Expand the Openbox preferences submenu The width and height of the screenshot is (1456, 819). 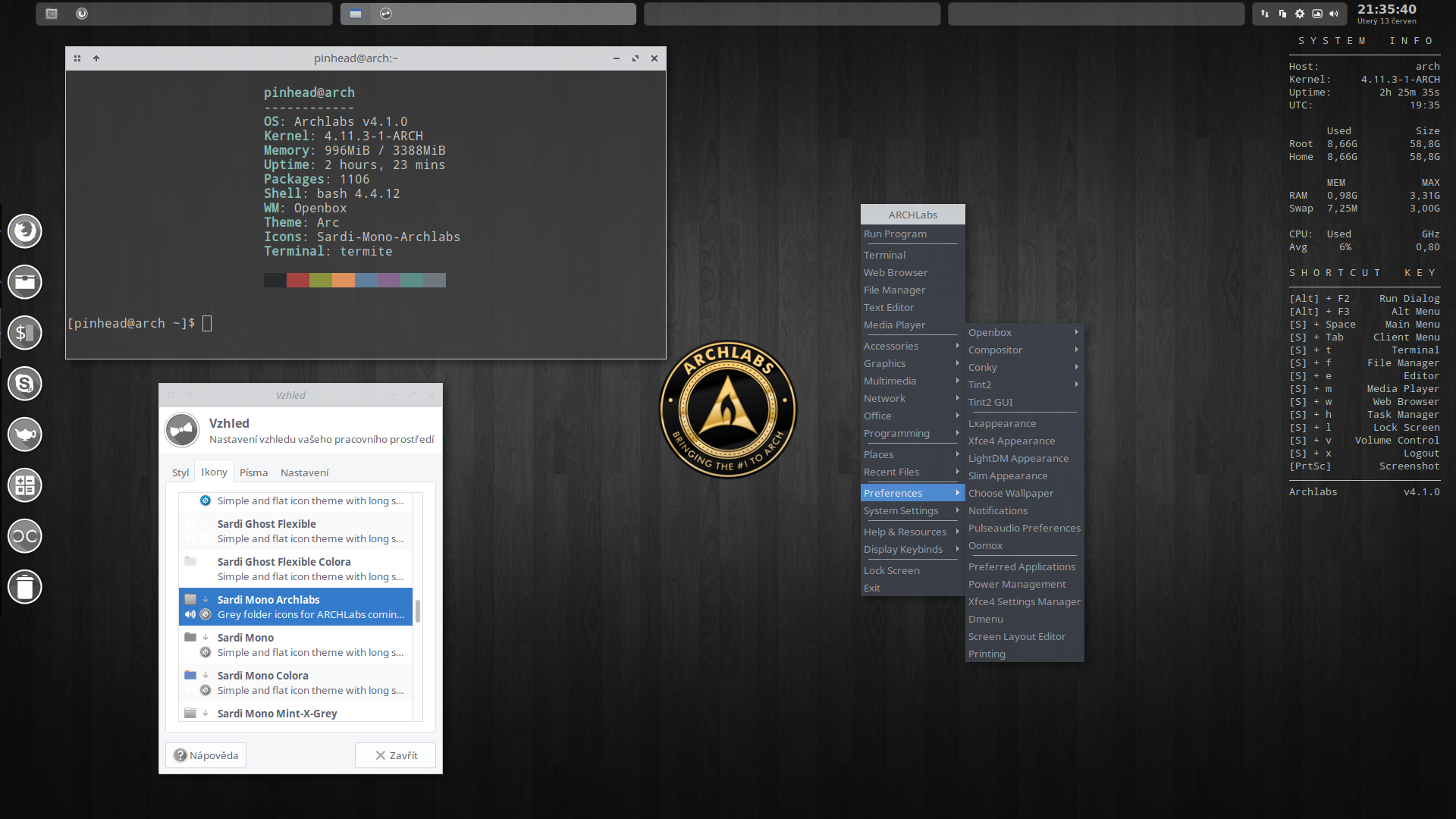click(1024, 333)
